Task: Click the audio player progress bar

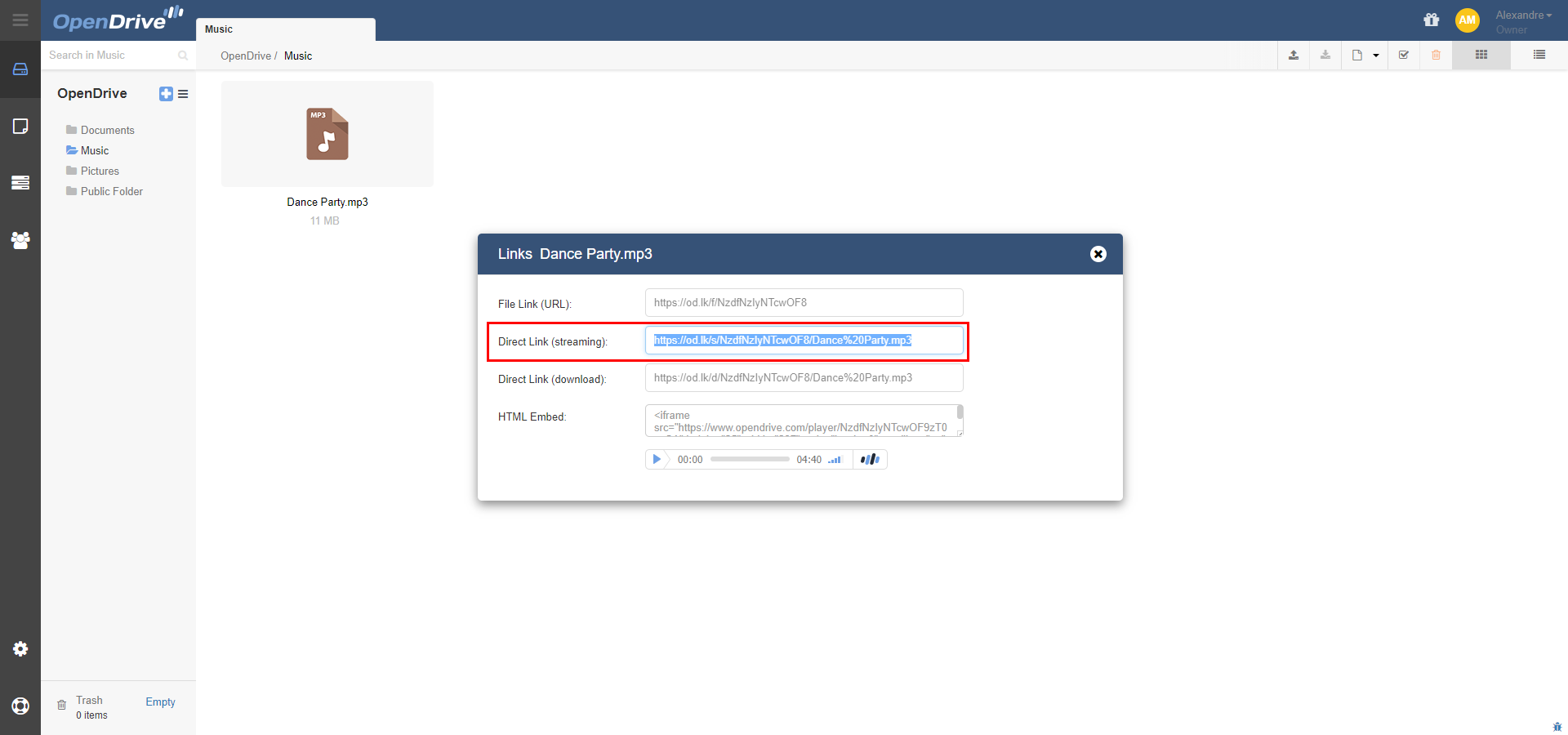Action: tap(749, 460)
